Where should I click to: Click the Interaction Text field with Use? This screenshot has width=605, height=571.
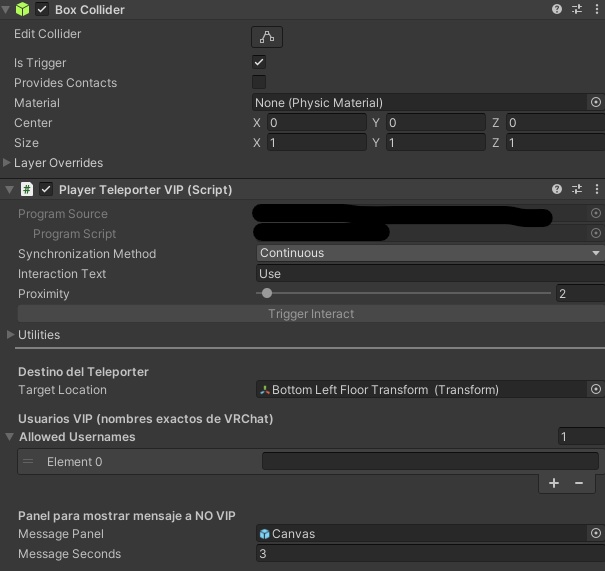coord(430,274)
